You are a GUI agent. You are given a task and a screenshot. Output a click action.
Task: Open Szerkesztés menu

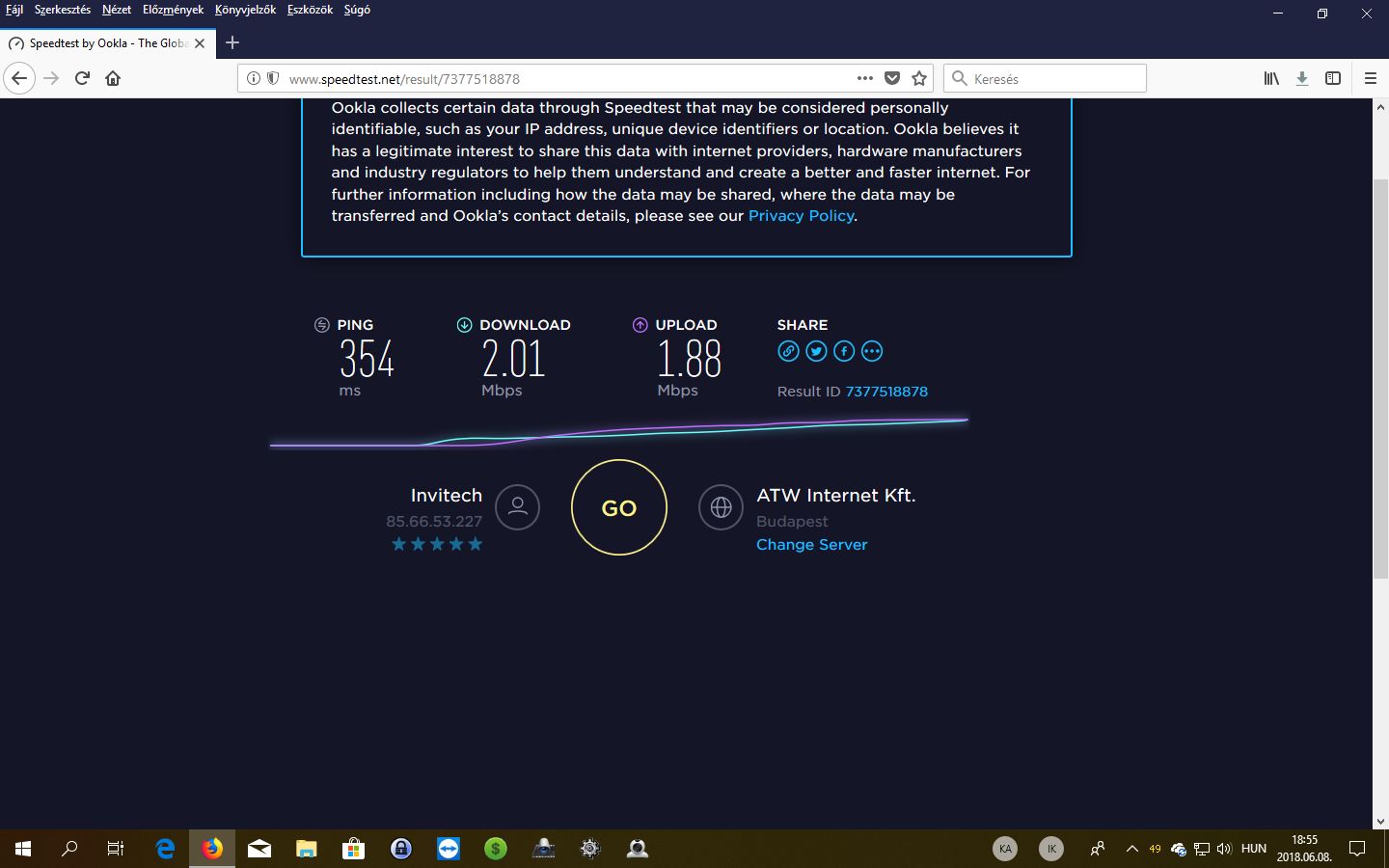pyautogui.click(x=63, y=10)
